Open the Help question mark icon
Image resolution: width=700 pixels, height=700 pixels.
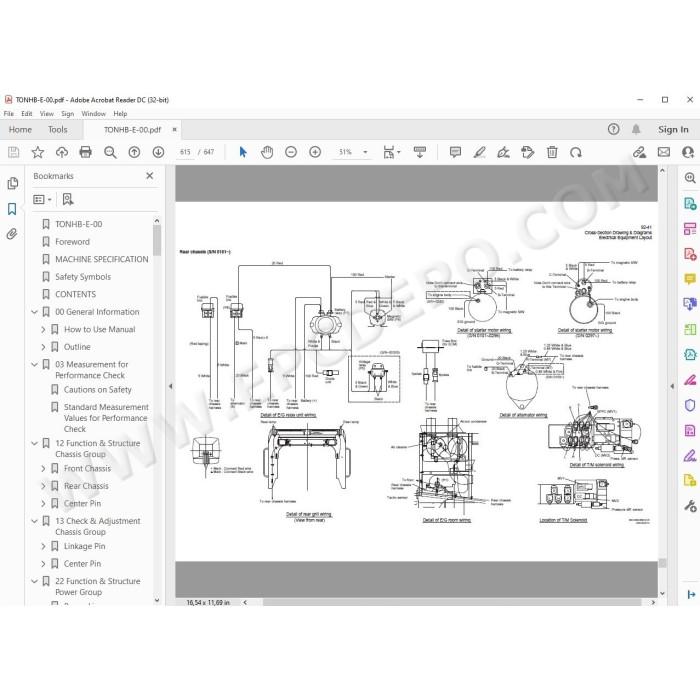[x=613, y=129]
